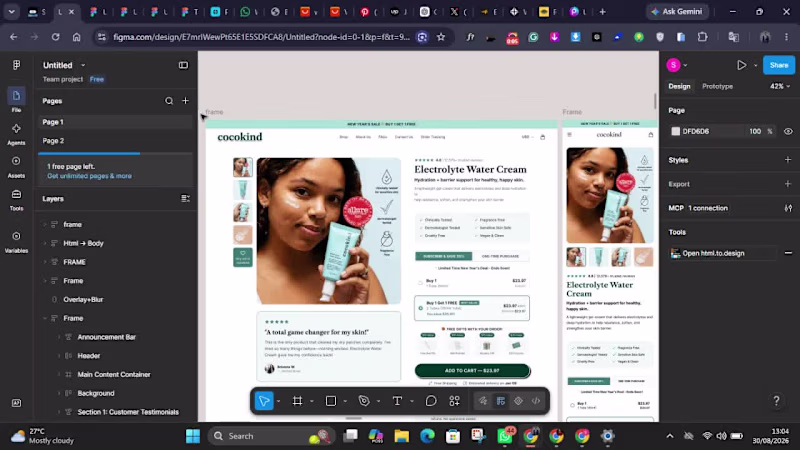The image size is (800, 450).
Task: Expand the Html → Body layer
Action: (45, 243)
